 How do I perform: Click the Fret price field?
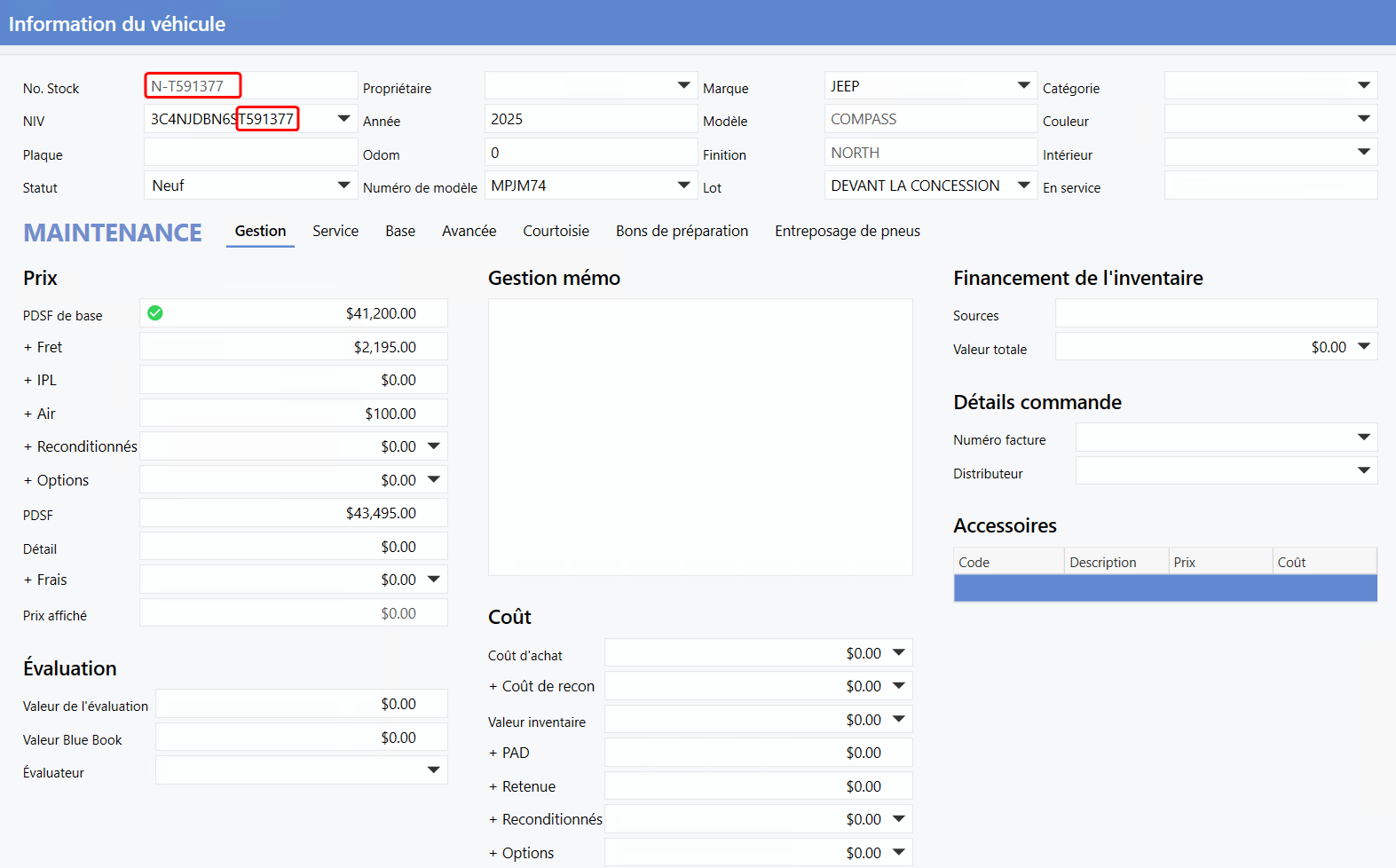click(x=293, y=347)
